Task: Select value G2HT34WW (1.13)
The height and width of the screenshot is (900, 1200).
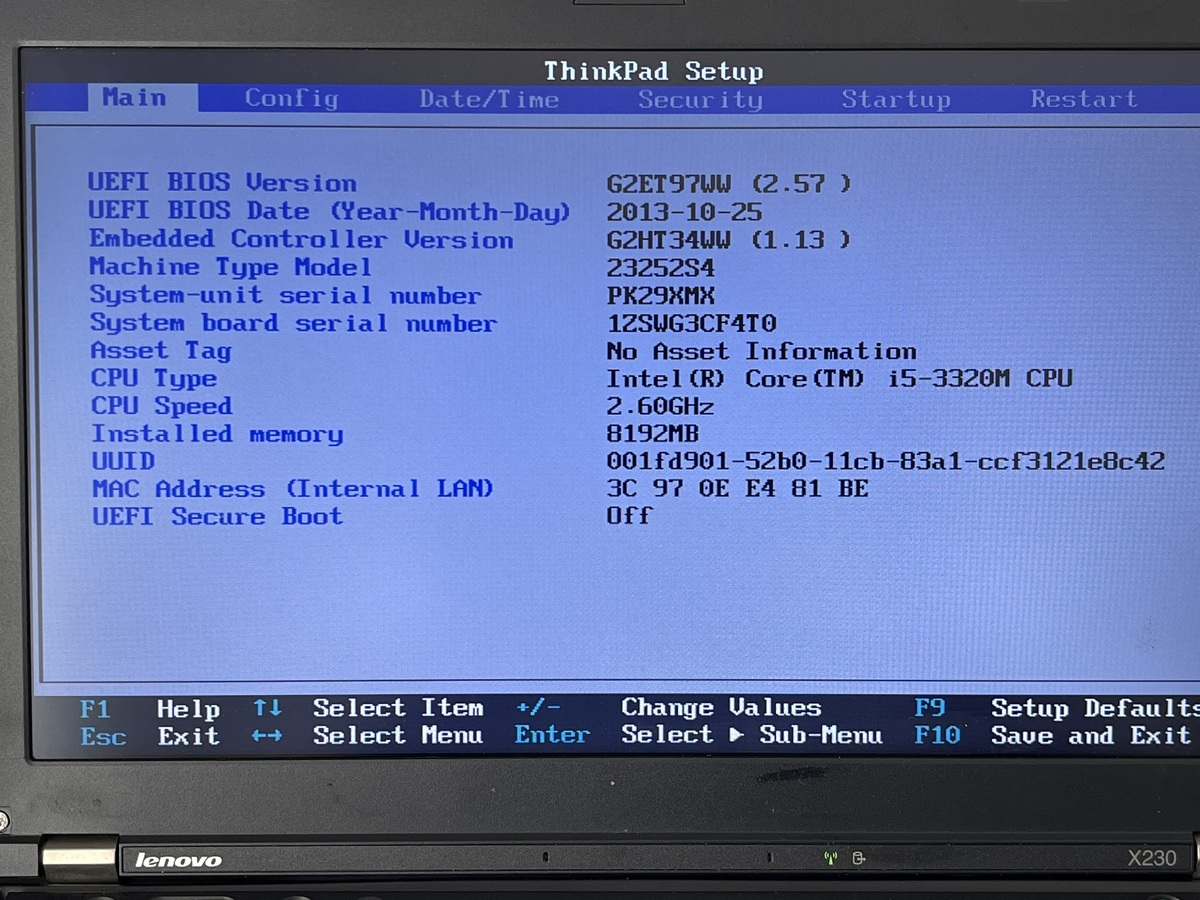Action: tap(729, 240)
